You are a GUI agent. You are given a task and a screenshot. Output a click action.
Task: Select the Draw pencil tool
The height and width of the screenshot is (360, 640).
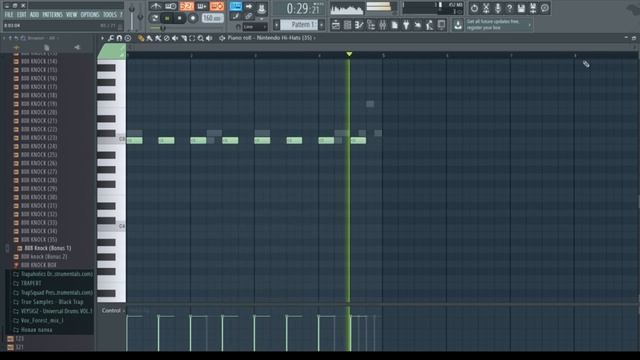point(140,38)
